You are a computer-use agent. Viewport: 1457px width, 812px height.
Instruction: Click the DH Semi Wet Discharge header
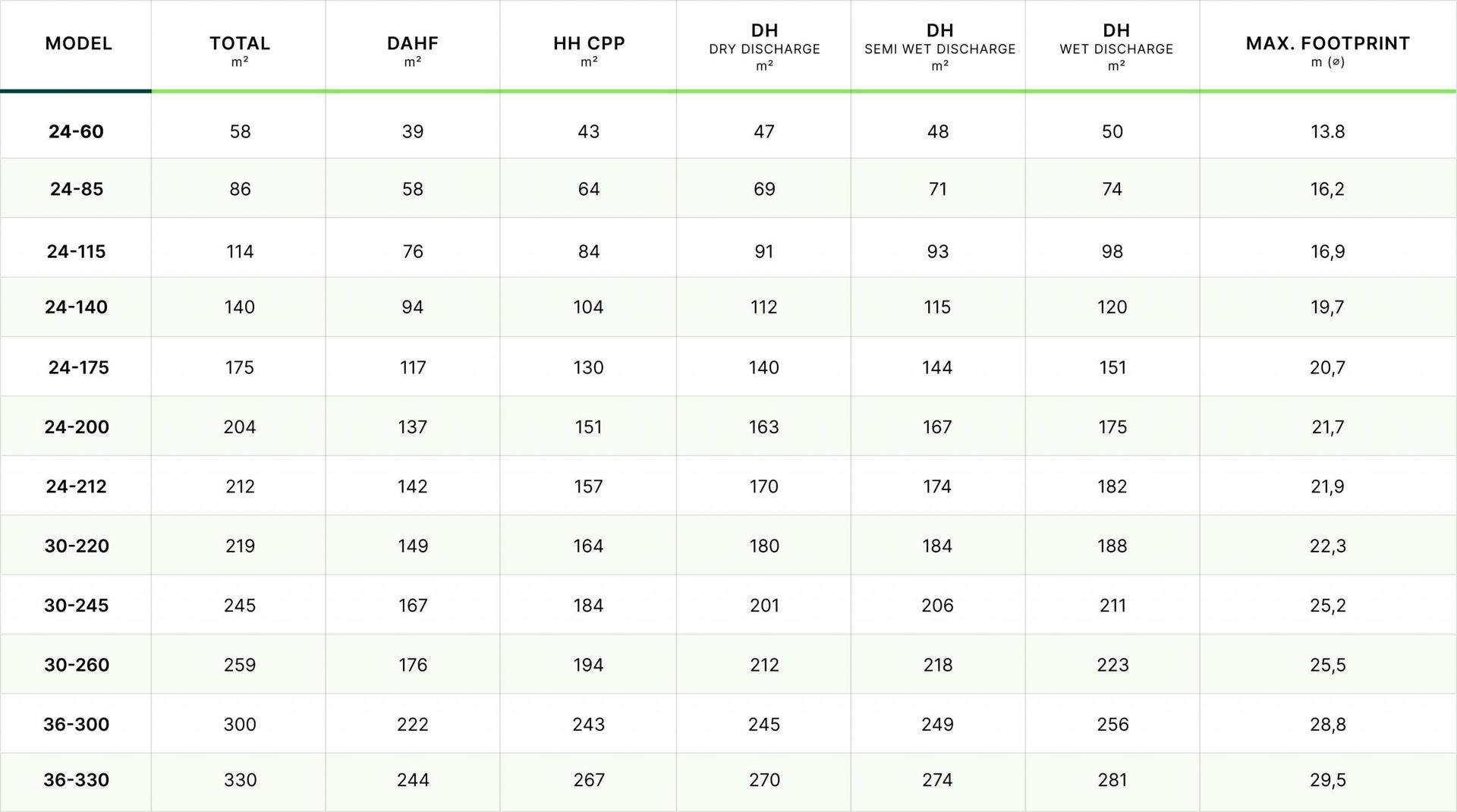(939, 47)
